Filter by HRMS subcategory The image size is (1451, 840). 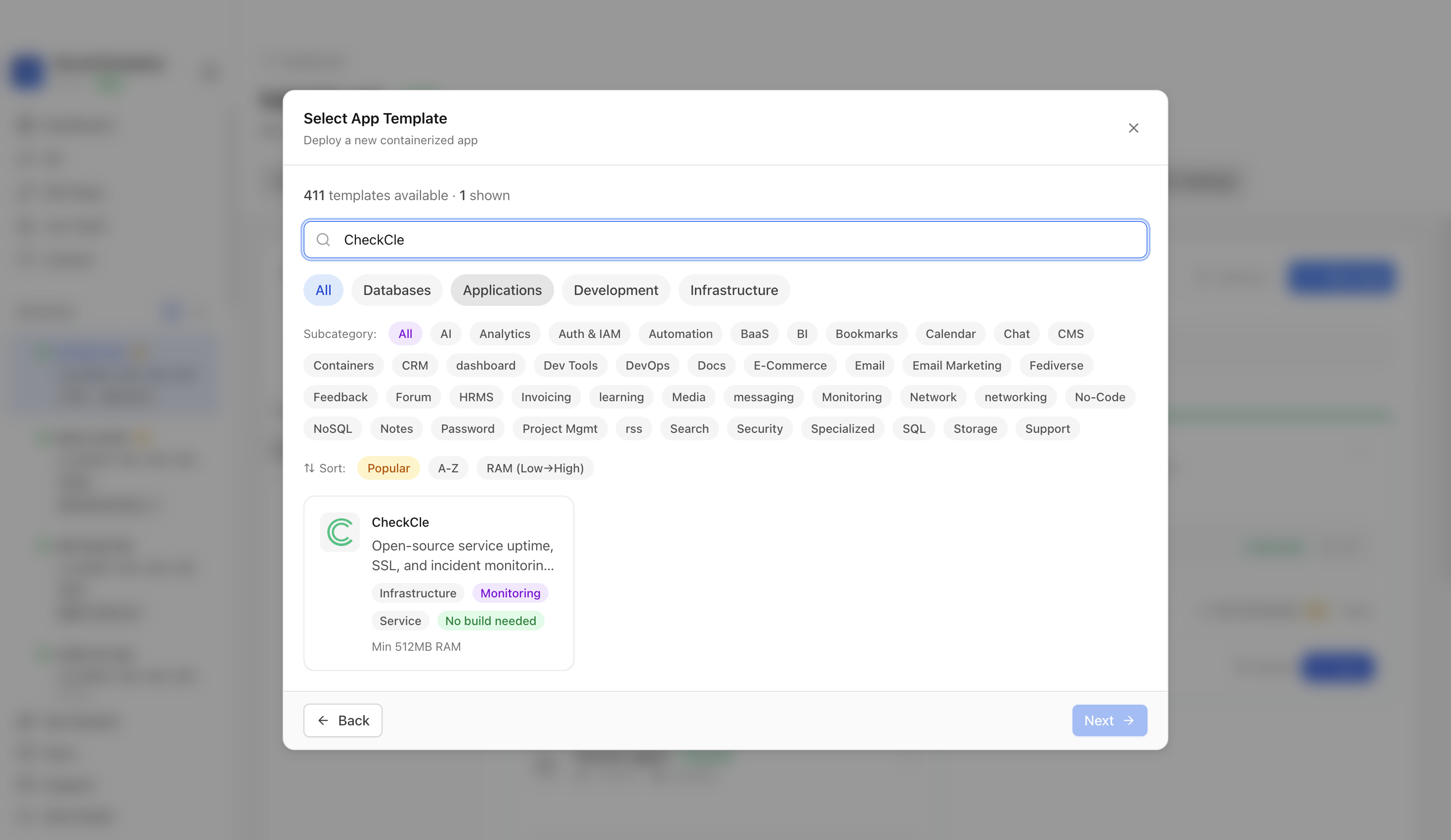(x=475, y=397)
